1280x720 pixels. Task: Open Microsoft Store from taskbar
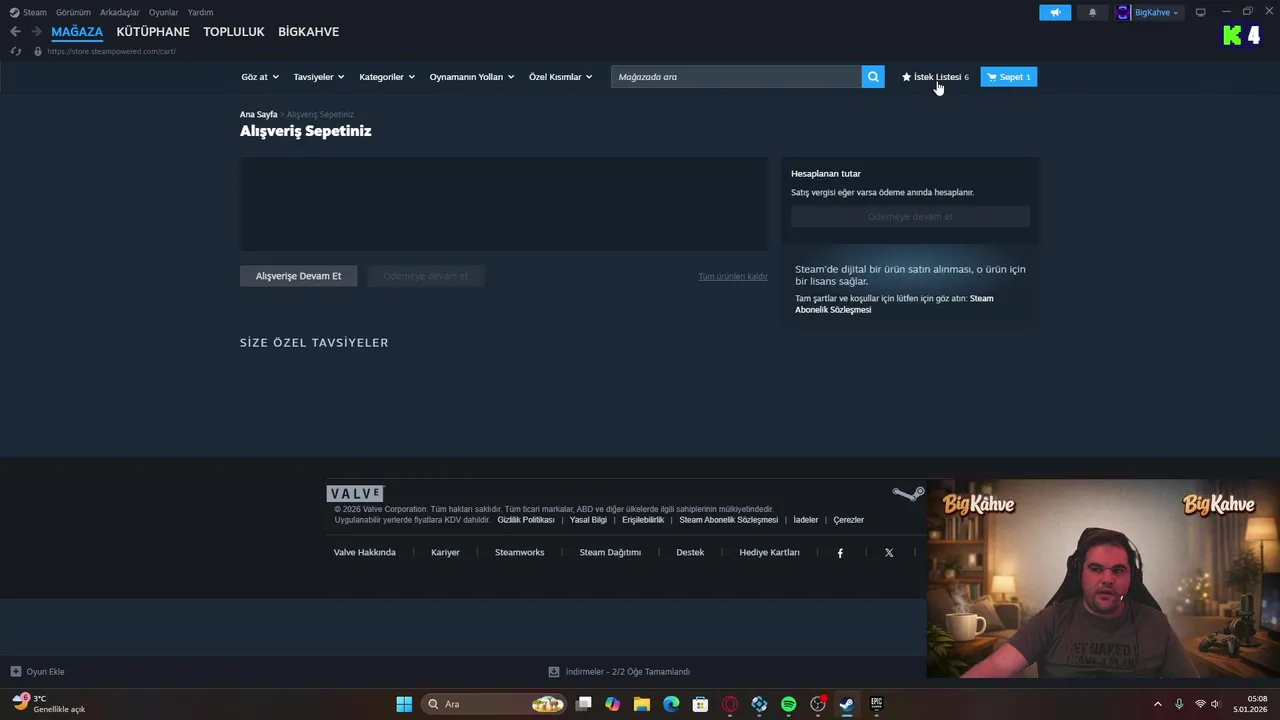point(701,704)
